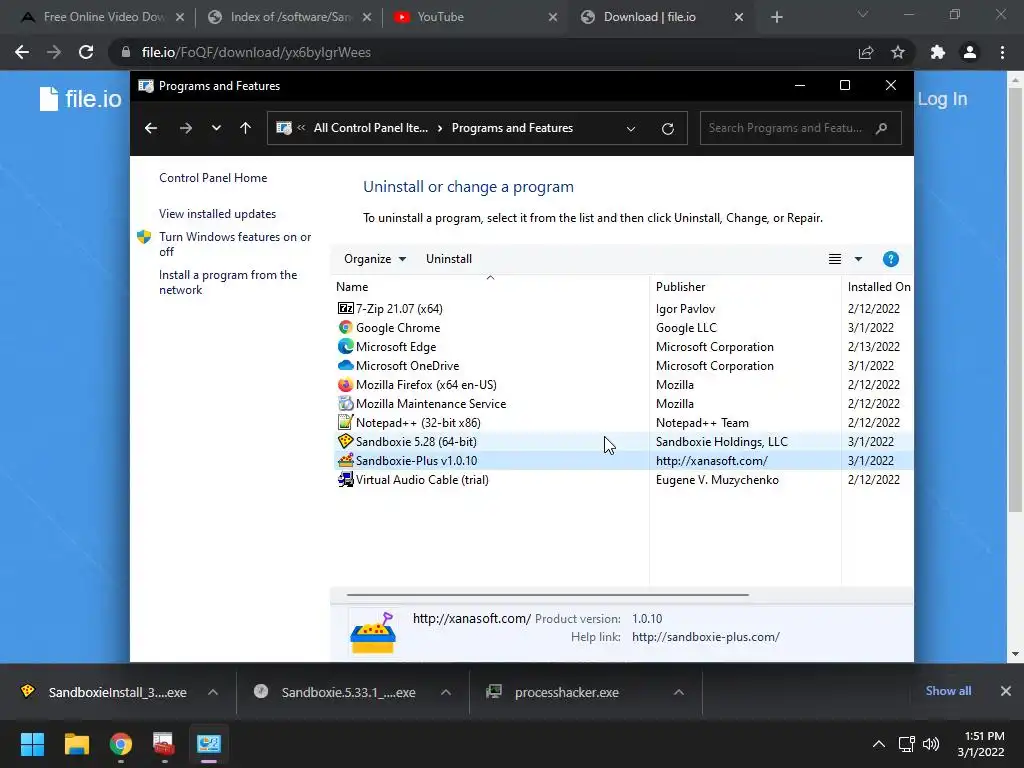Viewport: 1024px width, 768px height.
Task: Click the Mozilla Firefox icon in list
Action: click(345, 384)
